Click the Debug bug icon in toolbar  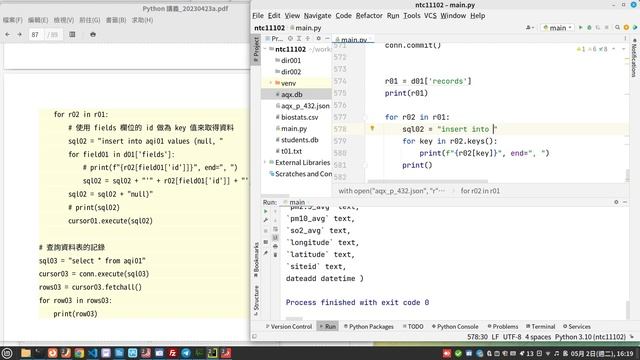point(589,27)
